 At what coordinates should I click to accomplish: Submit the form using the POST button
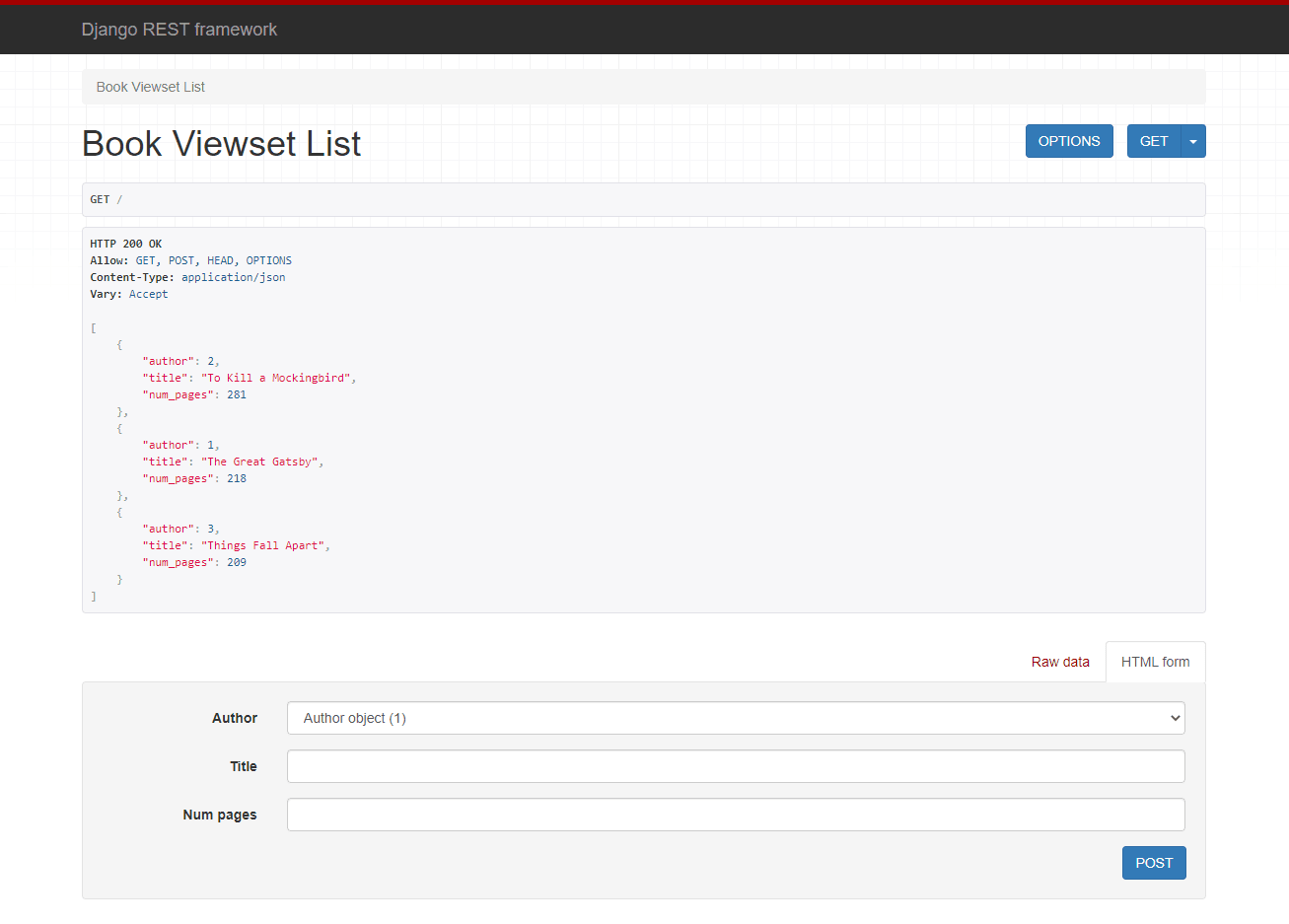(1153, 862)
